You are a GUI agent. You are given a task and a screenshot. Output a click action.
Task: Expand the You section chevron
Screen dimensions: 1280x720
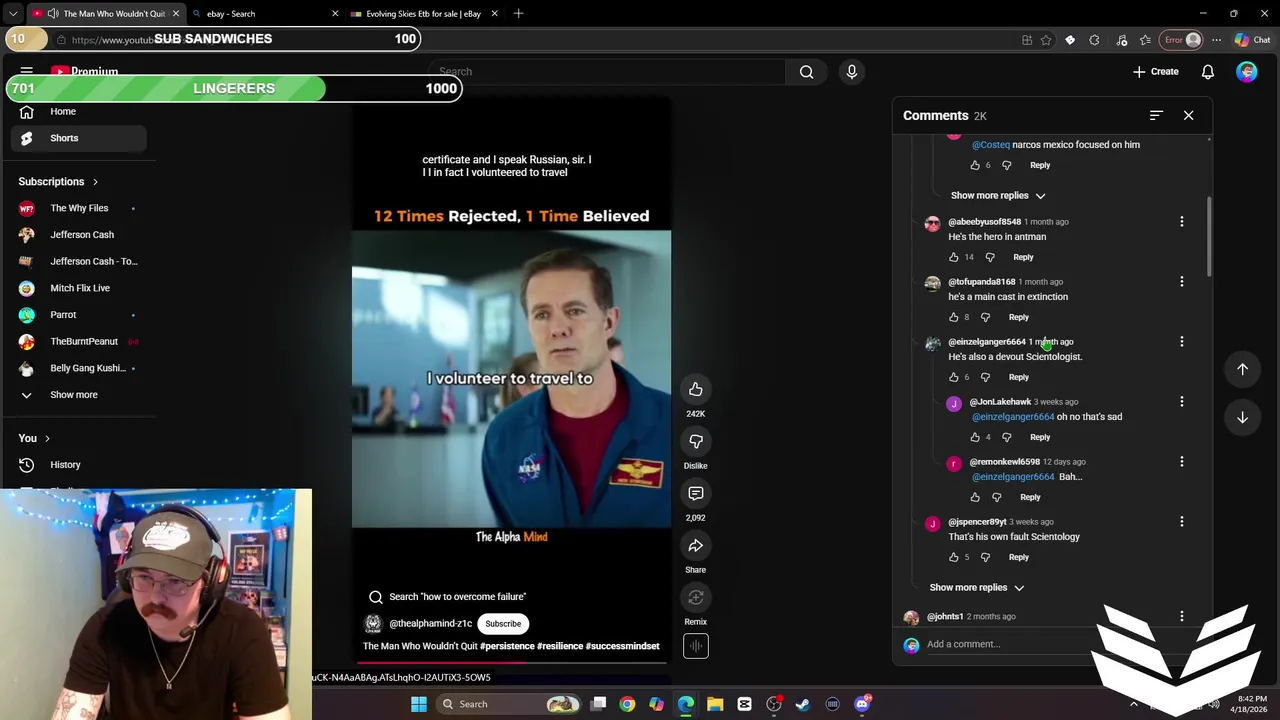tap(46, 438)
